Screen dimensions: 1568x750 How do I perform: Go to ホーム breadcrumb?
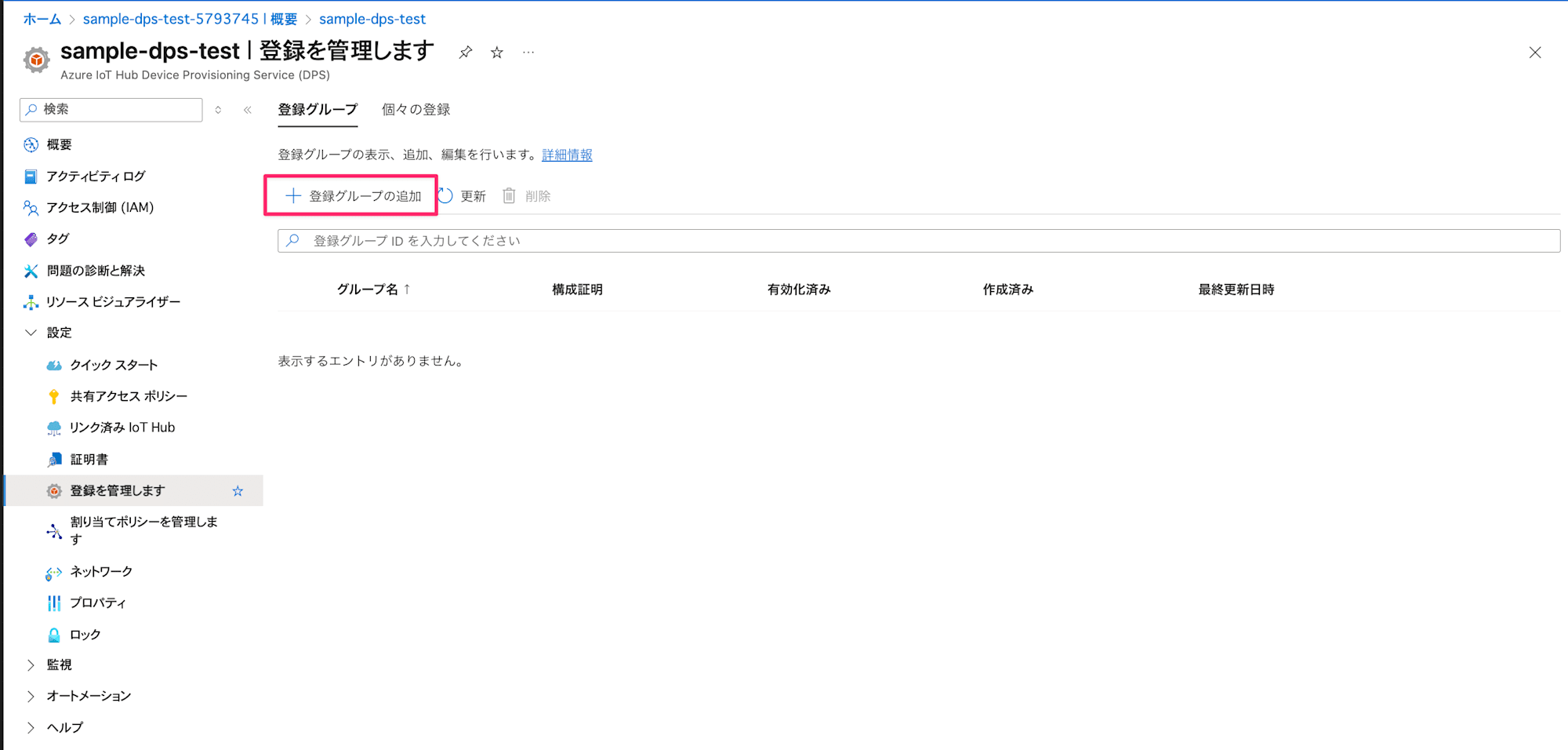[x=42, y=19]
